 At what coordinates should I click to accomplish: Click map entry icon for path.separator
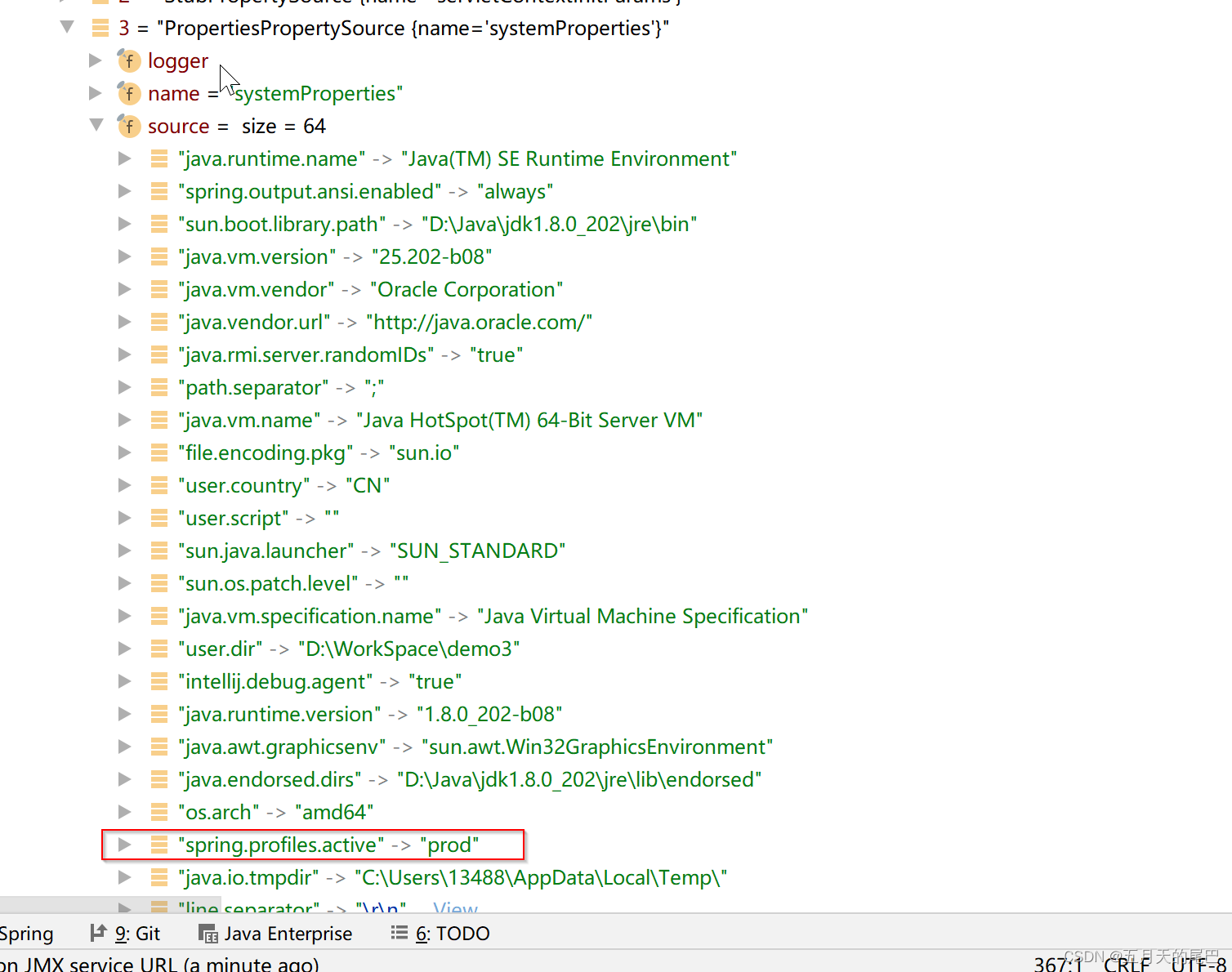[x=159, y=387]
